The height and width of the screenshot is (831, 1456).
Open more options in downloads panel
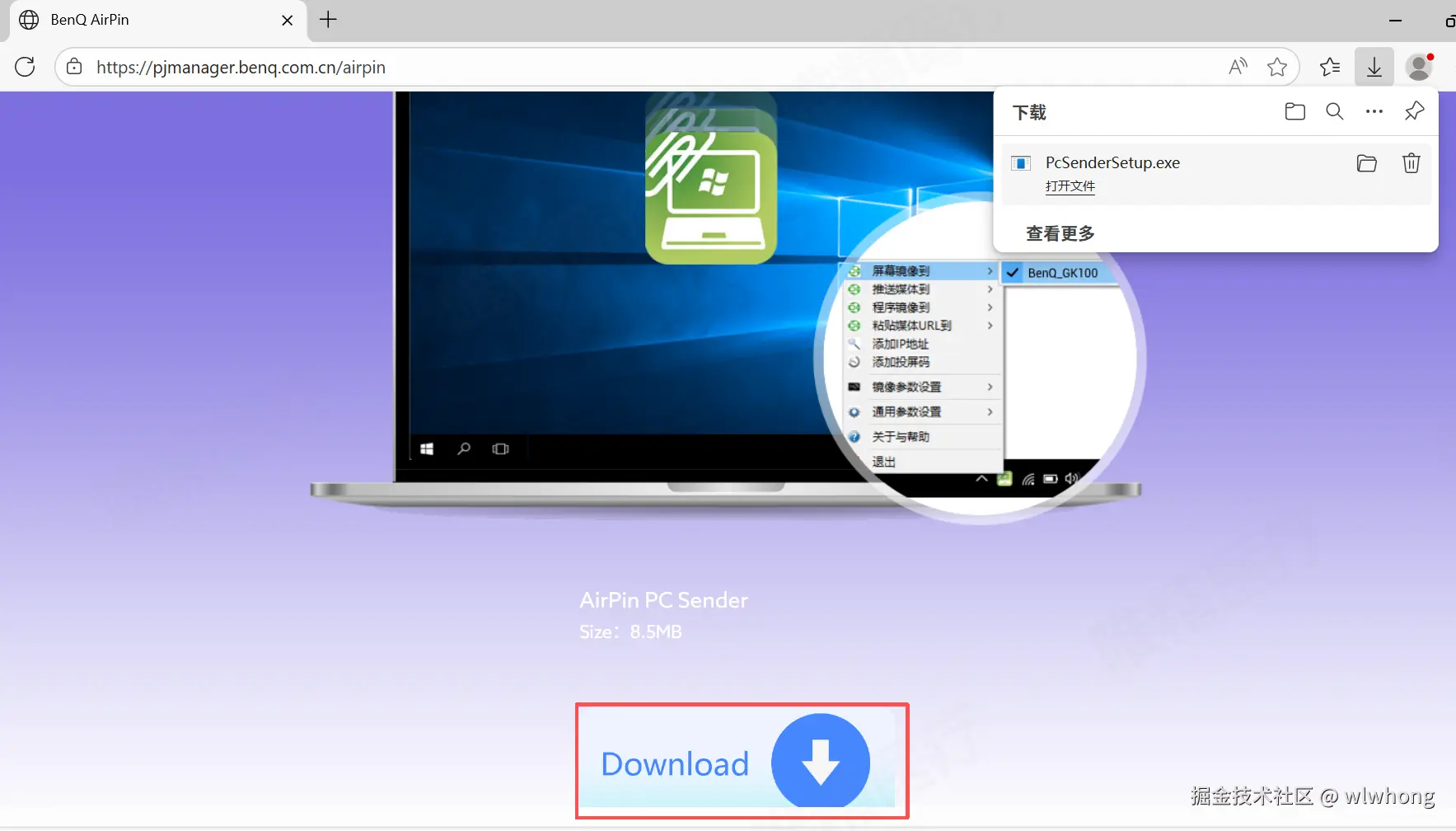pyautogui.click(x=1374, y=111)
